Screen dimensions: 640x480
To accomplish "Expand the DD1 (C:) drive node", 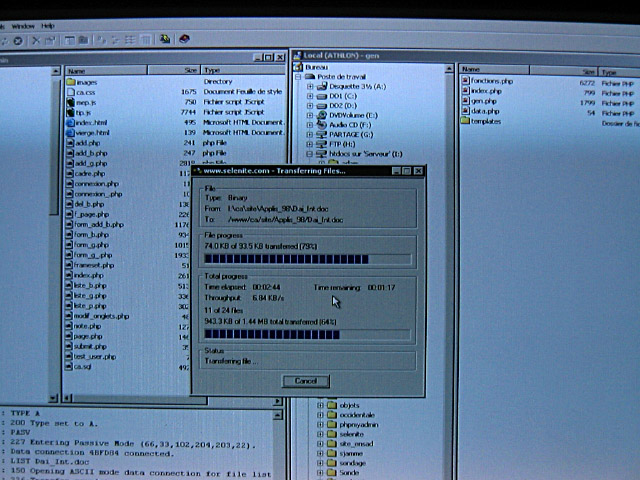I will pos(310,96).
